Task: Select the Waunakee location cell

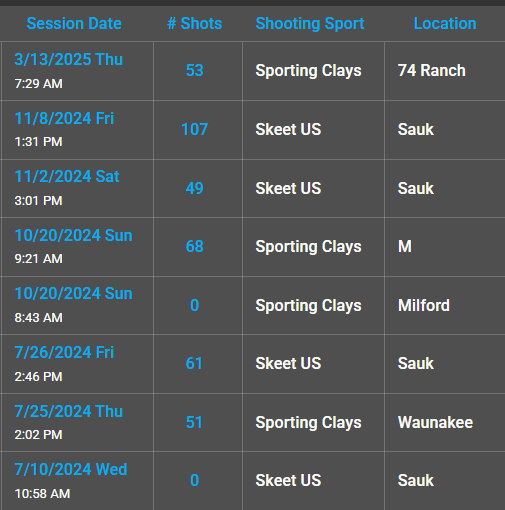Action: click(x=435, y=422)
